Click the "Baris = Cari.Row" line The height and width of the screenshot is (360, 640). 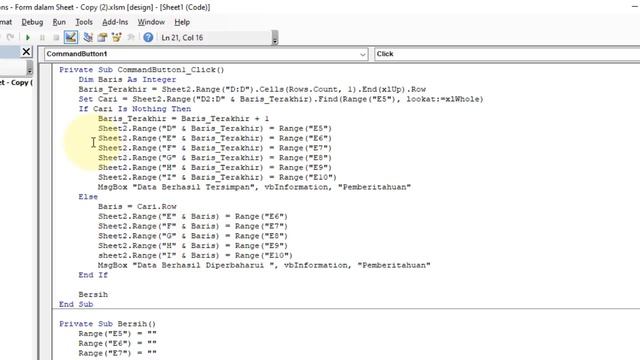click(x=137, y=207)
